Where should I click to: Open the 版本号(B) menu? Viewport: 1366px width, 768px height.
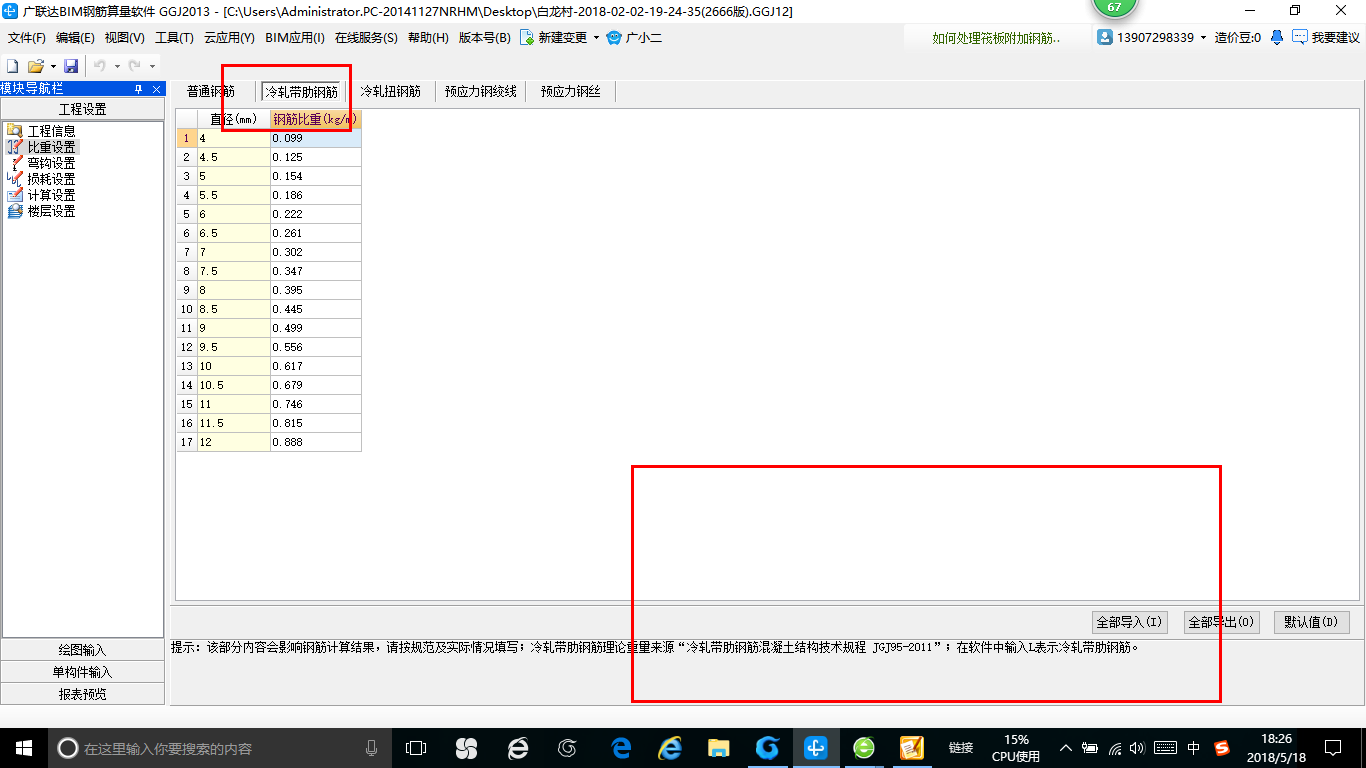(484, 38)
